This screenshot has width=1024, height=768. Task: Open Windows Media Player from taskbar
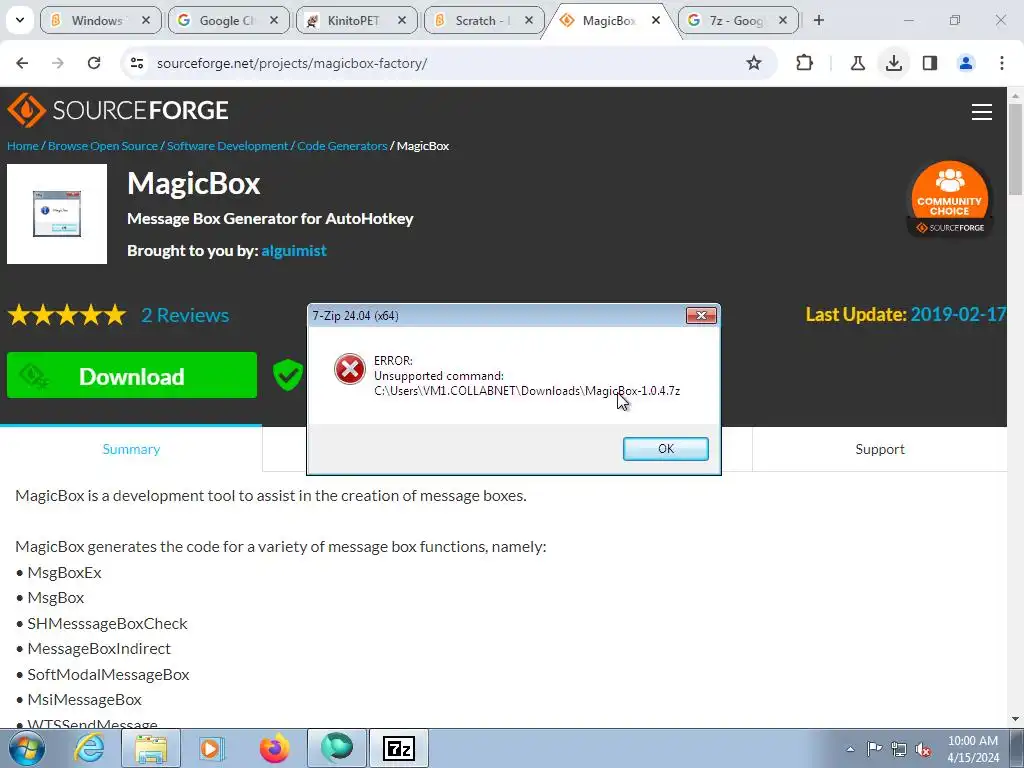click(212, 748)
